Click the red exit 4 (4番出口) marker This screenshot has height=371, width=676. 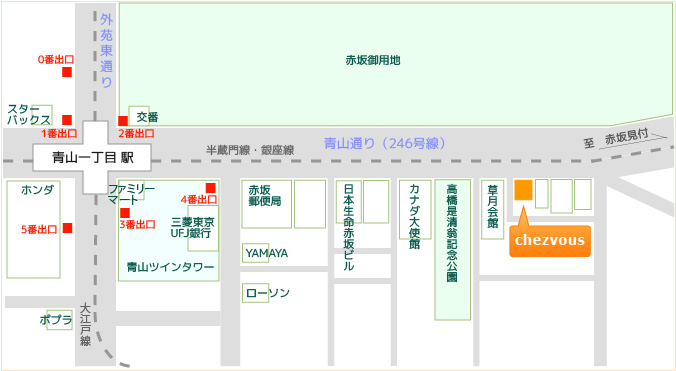210,188
